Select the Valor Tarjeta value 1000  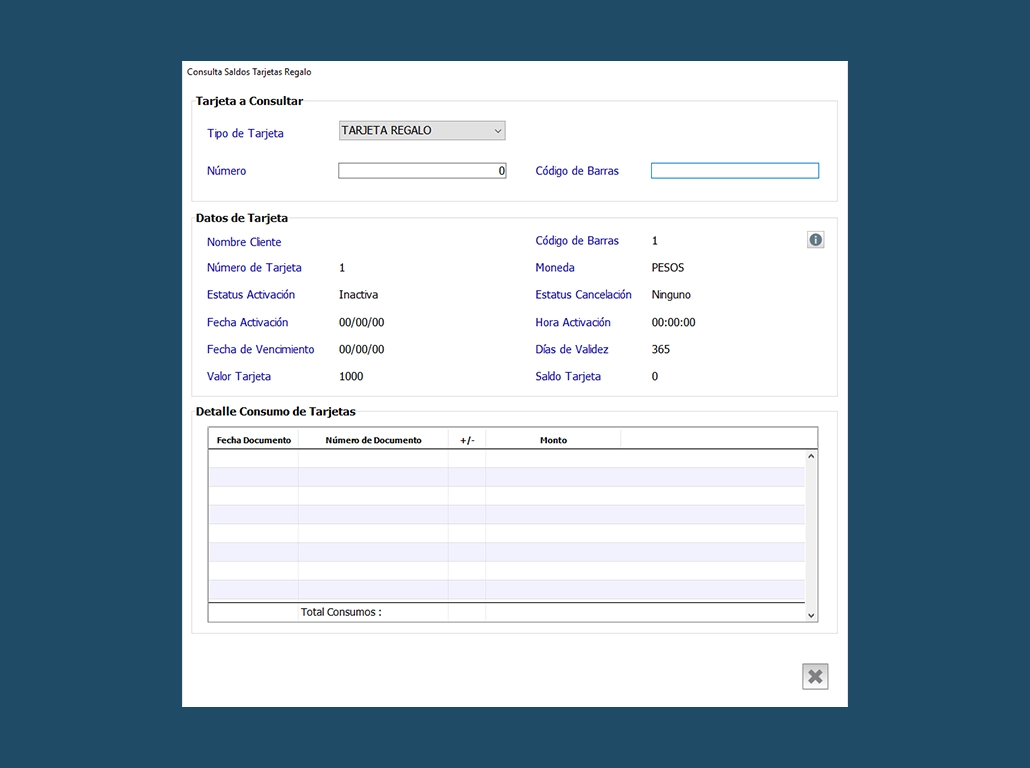pos(351,377)
